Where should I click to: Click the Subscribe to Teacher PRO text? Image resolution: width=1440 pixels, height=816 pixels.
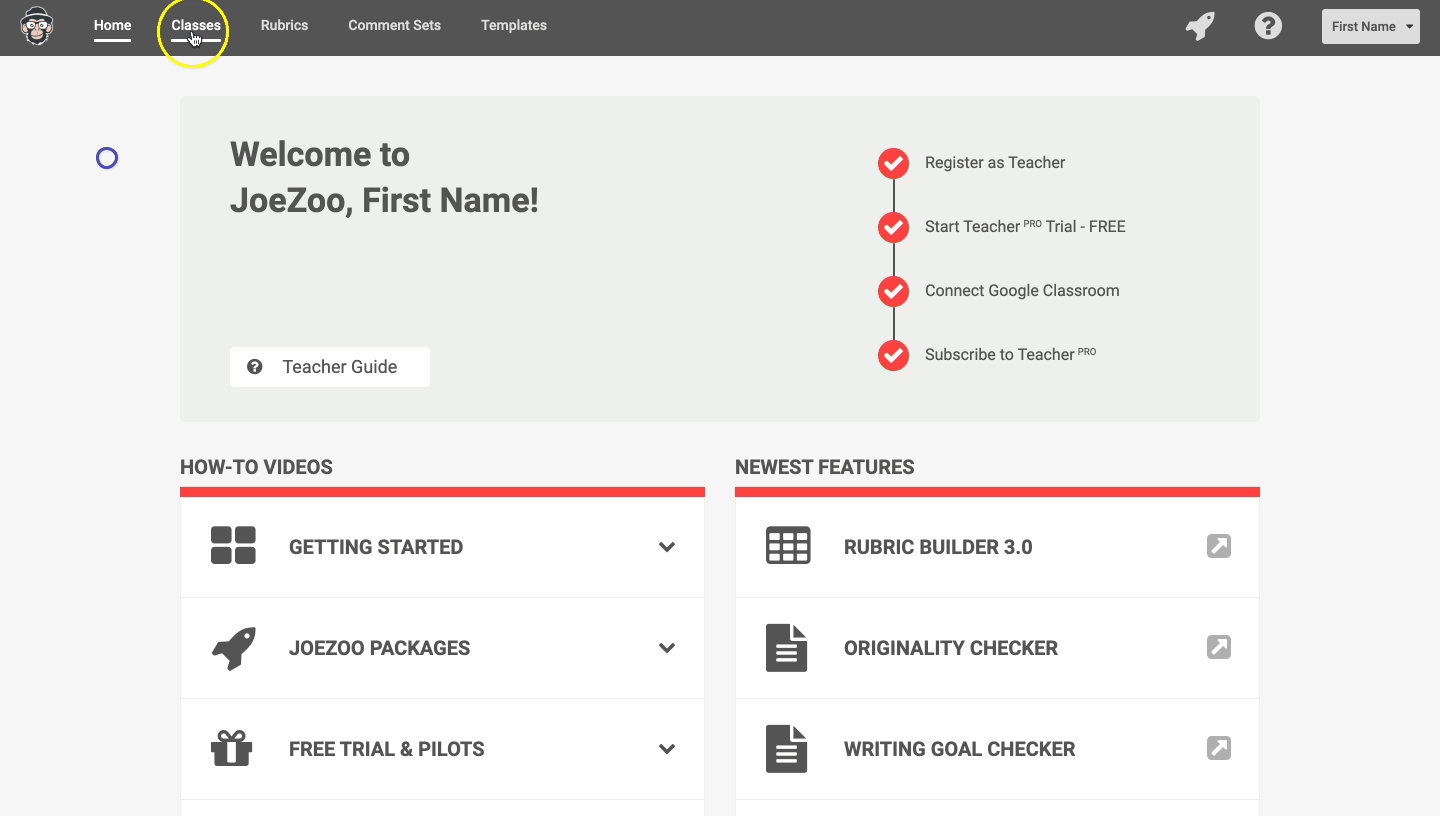(x=1010, y=354)
